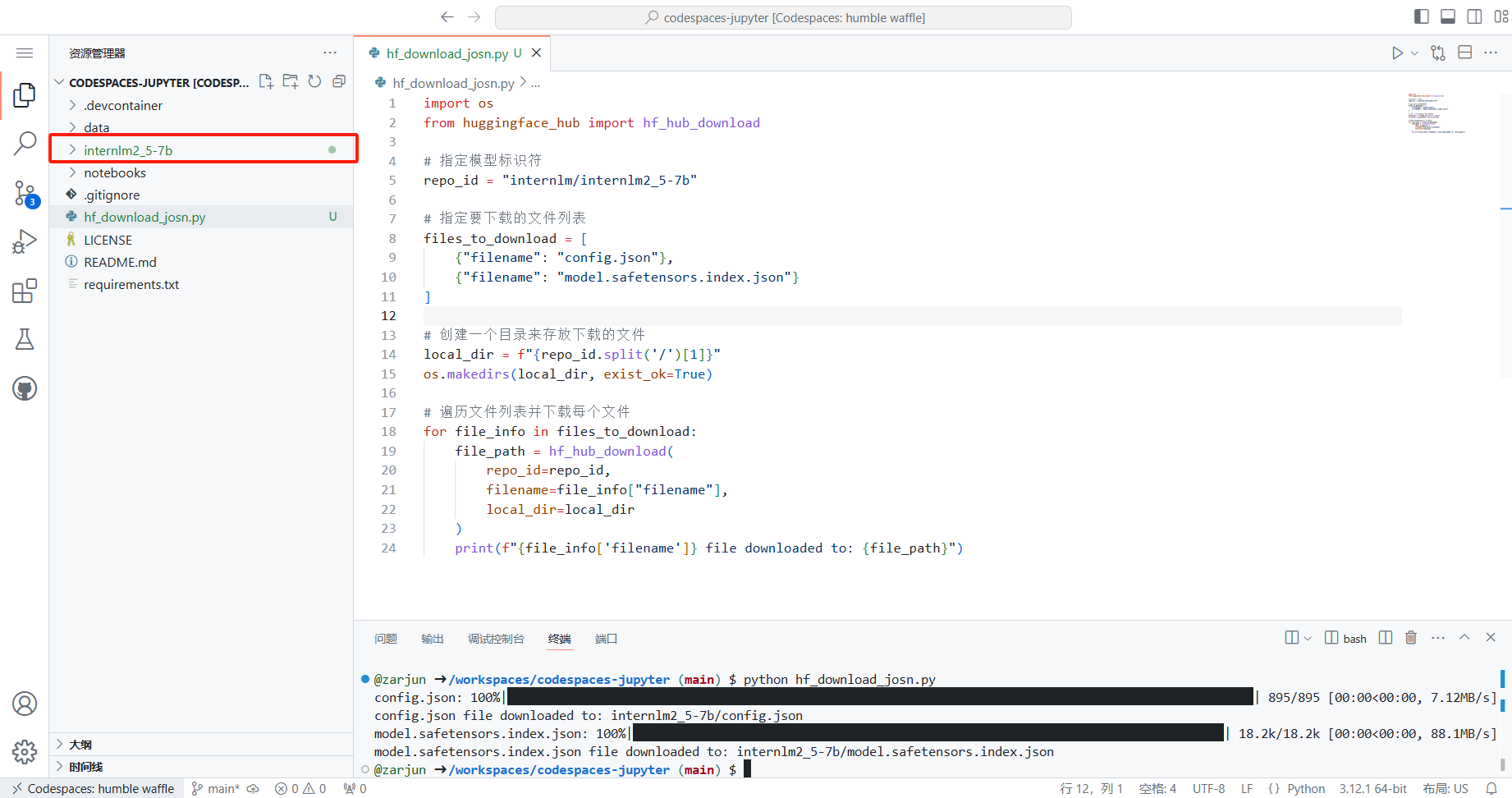Open errors and warnings status item

pyautogui.click(x=300, y=788)
